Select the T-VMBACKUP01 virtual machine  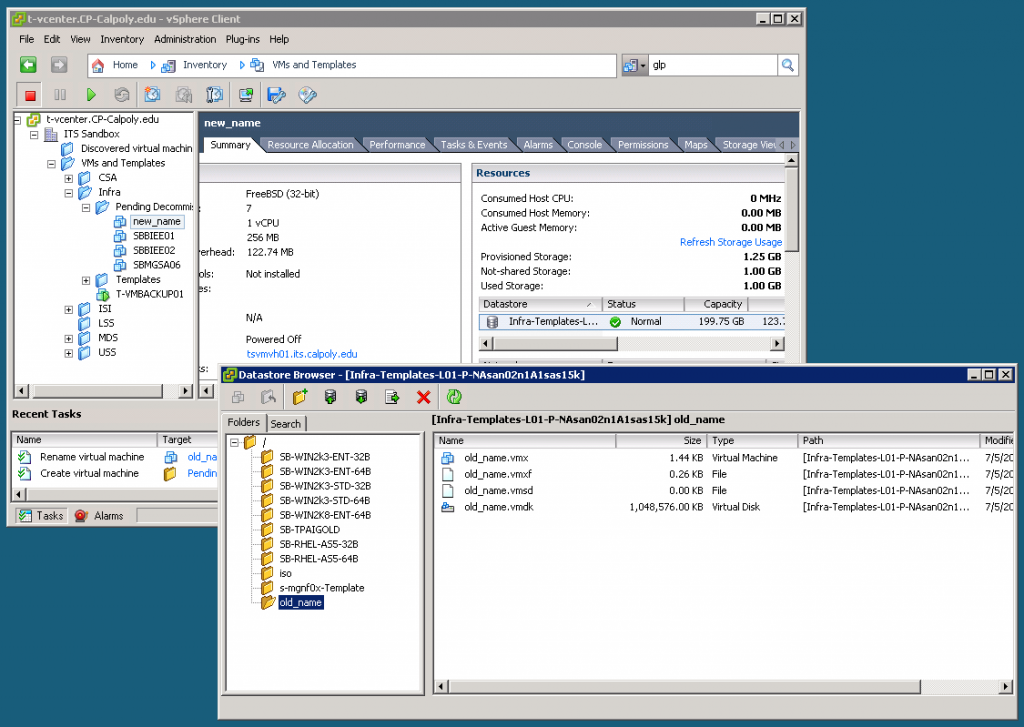pyautogui.click(x=150, y=295)
